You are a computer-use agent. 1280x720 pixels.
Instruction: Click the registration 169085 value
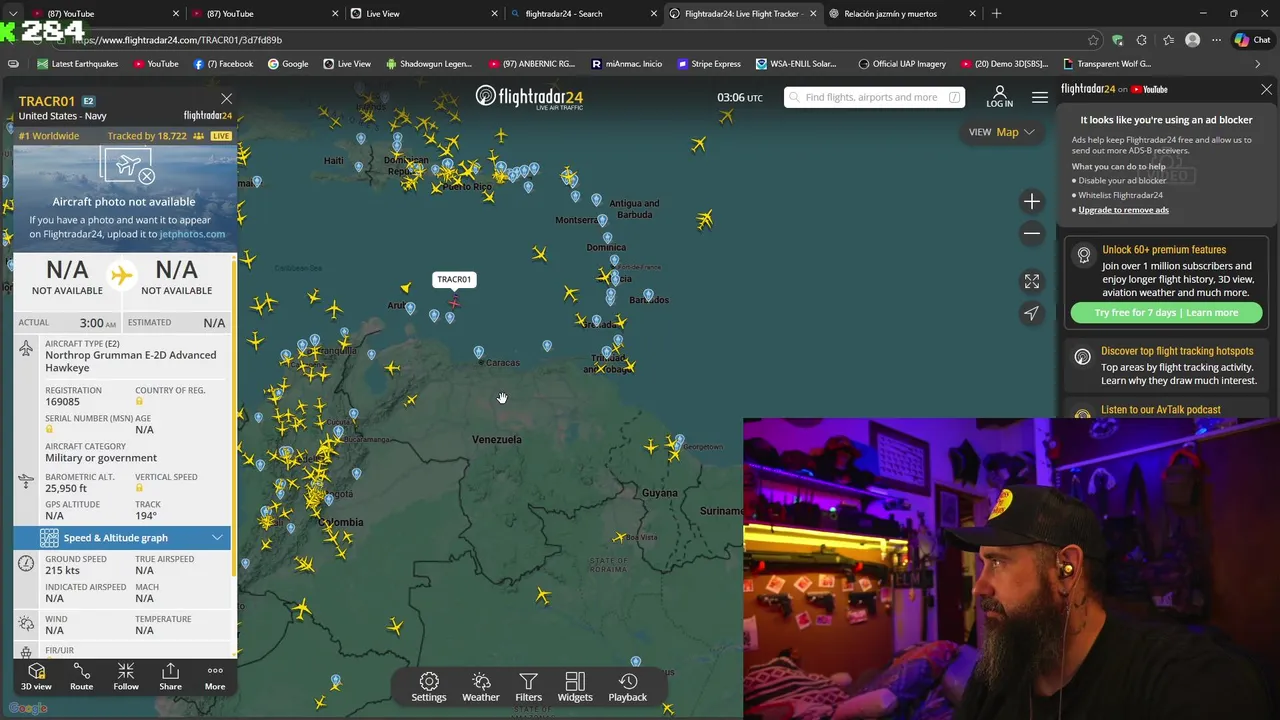62,402
